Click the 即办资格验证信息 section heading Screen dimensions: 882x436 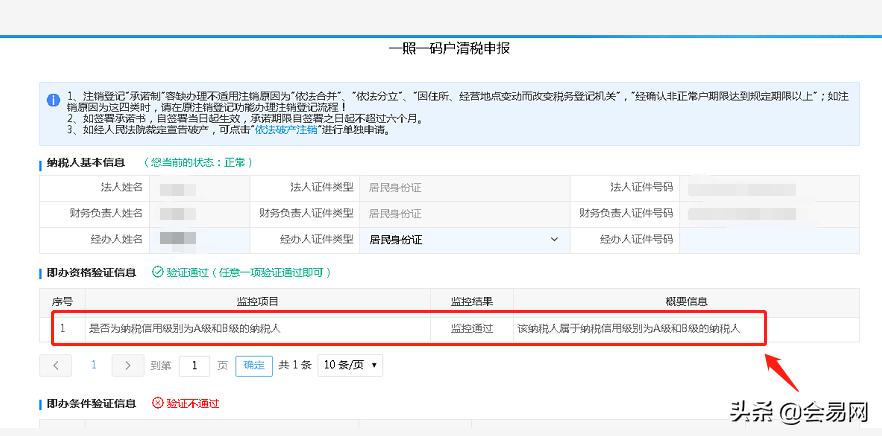(x=91, y=273)
